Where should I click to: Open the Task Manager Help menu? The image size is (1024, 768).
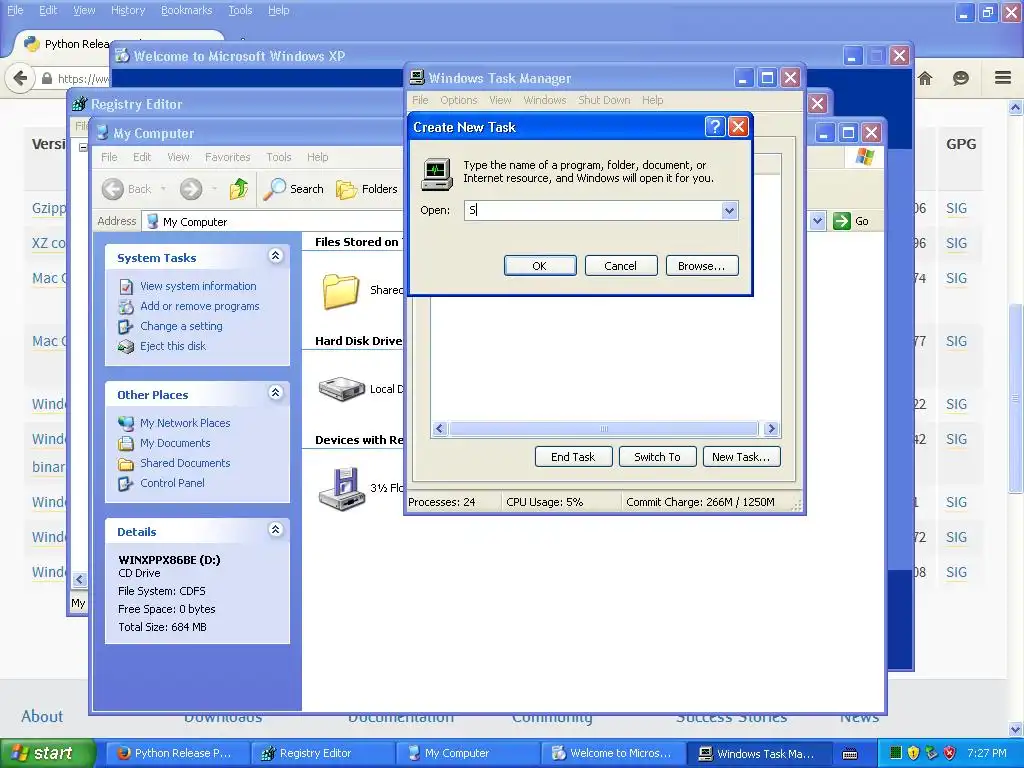tap(652, 100)
